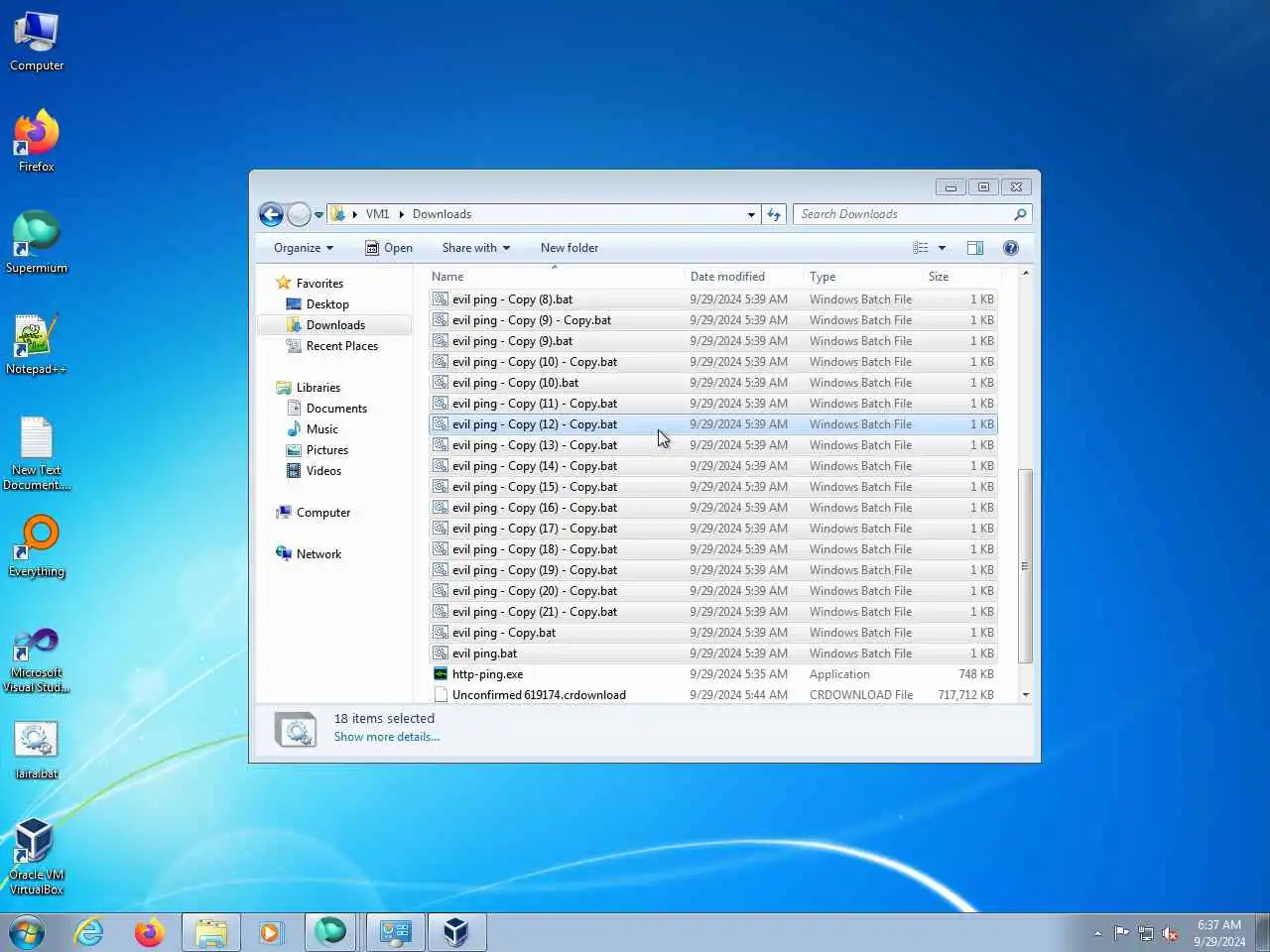Select file evil ping - Copy (10).bat
This screenshot has height=952, width=1270.
[x=712, y=383]
